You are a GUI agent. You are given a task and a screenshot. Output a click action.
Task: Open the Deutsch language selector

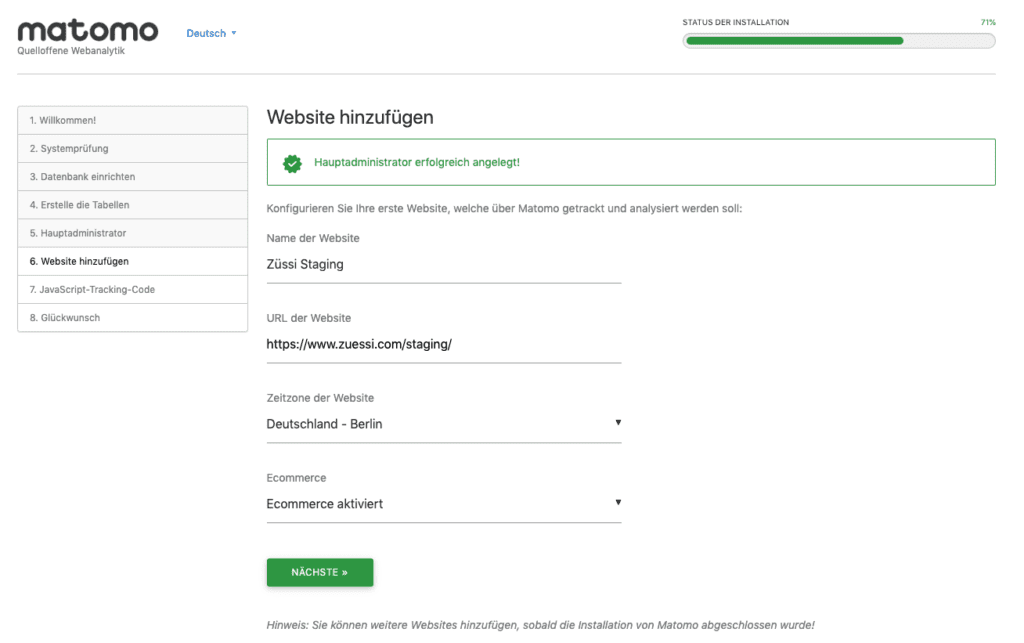click(x=211, y=33)
